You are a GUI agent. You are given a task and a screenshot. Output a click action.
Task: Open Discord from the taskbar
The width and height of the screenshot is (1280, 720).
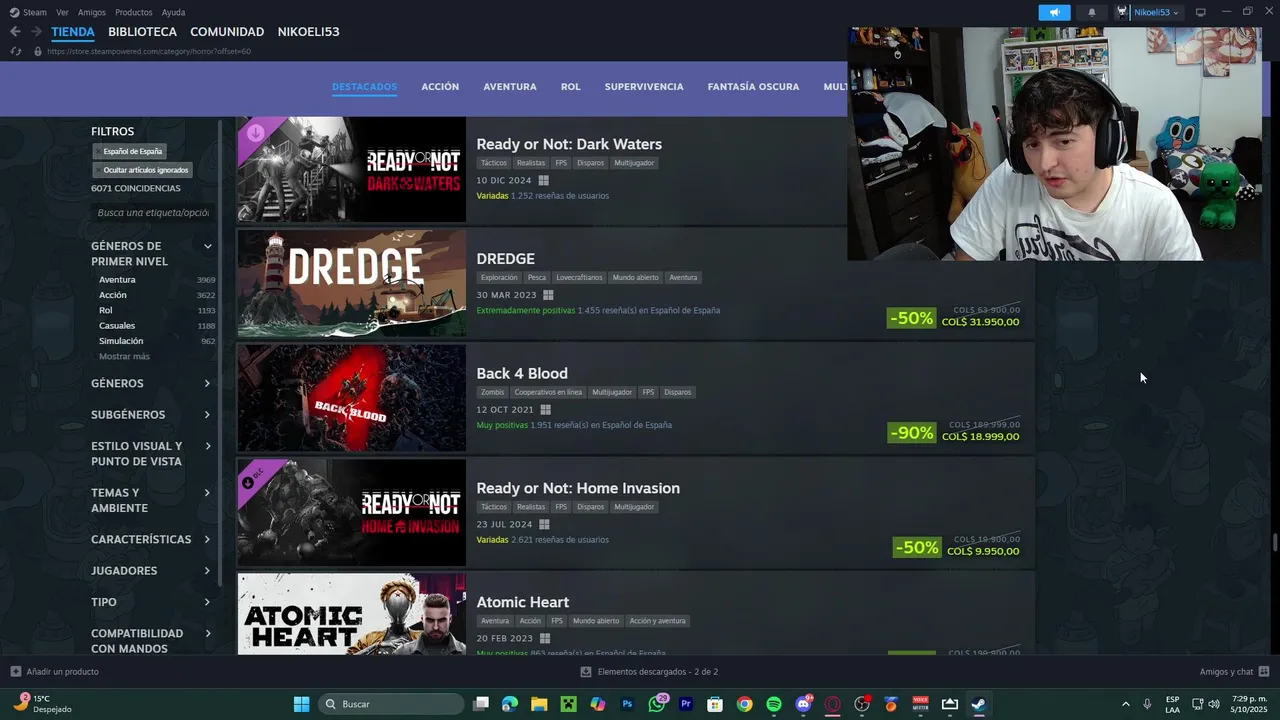pyautogui.click(x=803, y=704)
